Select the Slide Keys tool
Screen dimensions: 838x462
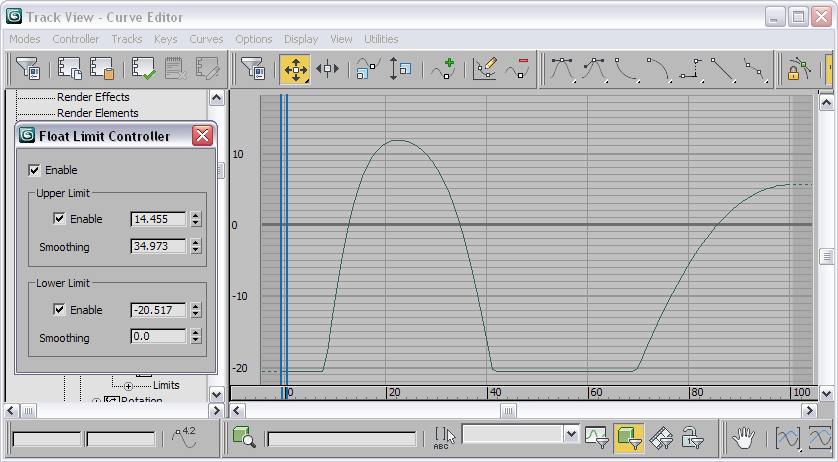click(328, 69)
